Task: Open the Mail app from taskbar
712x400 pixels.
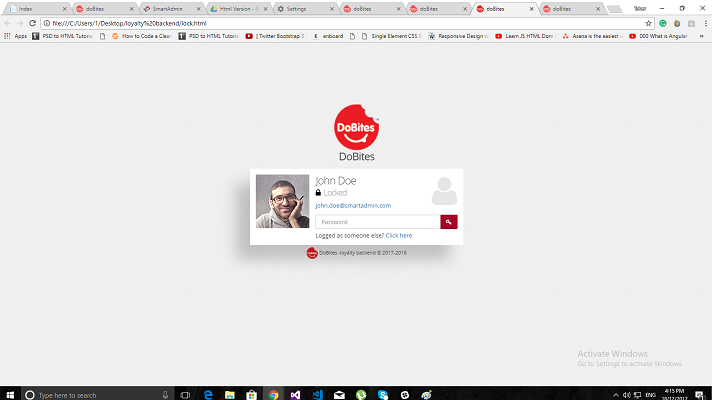Action: (339, 395)
